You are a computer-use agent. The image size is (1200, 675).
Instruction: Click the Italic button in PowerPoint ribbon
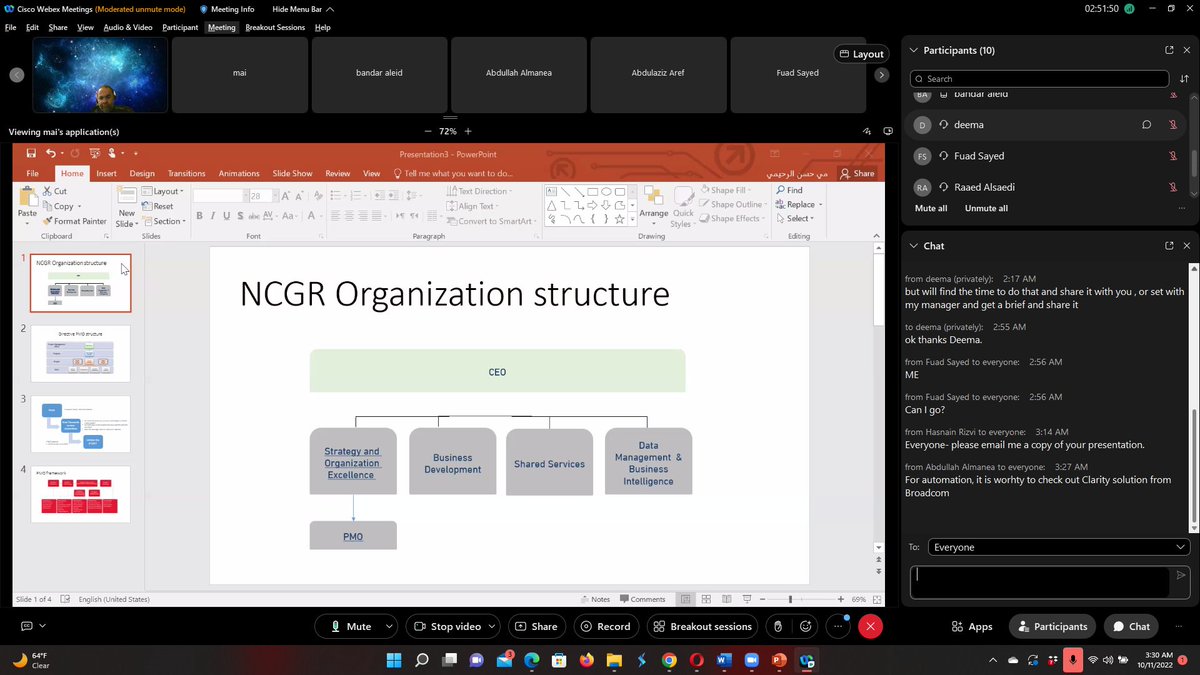click(x=213, y=216)
